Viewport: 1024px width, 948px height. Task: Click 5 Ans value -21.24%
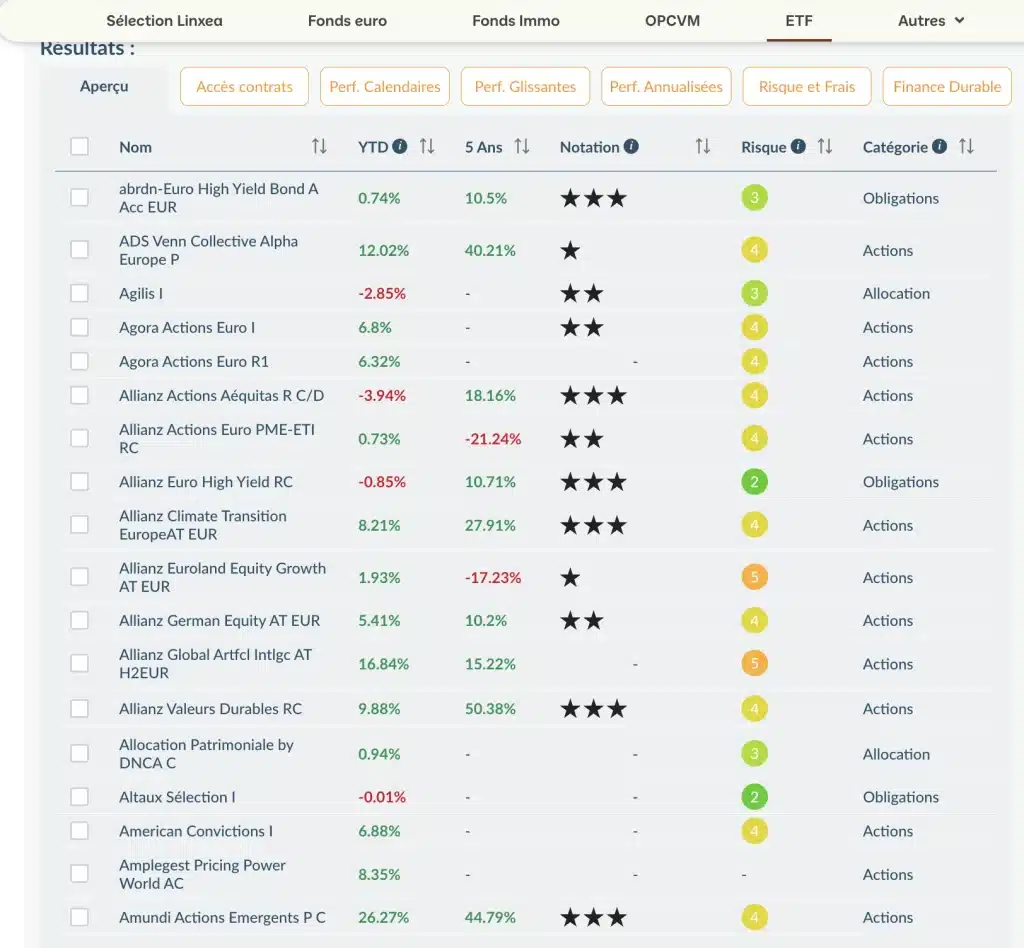click(493, 439)
